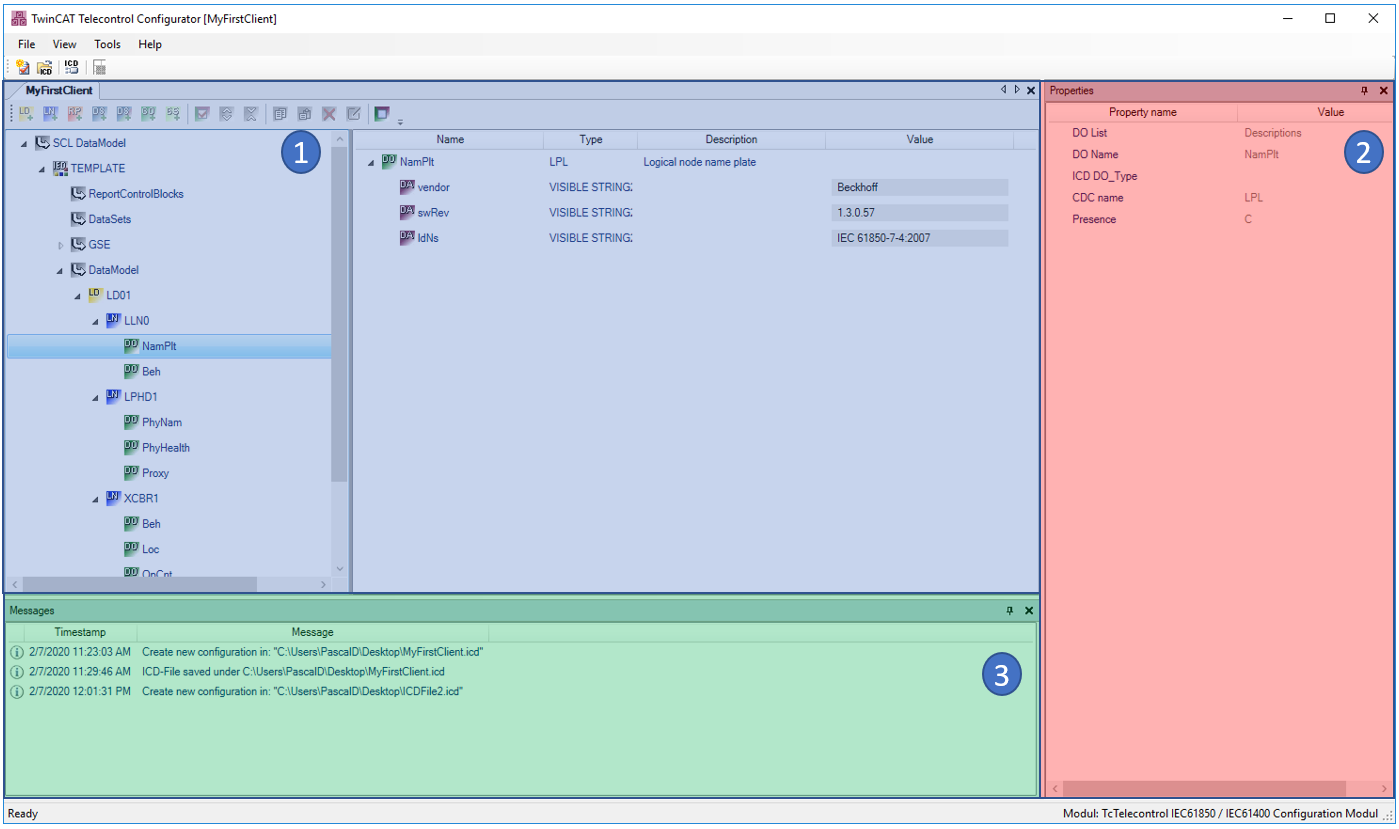Collapse the LD01 tree node
The width and height of the screenshot is (1399, 829).
(x=77, y=295)
